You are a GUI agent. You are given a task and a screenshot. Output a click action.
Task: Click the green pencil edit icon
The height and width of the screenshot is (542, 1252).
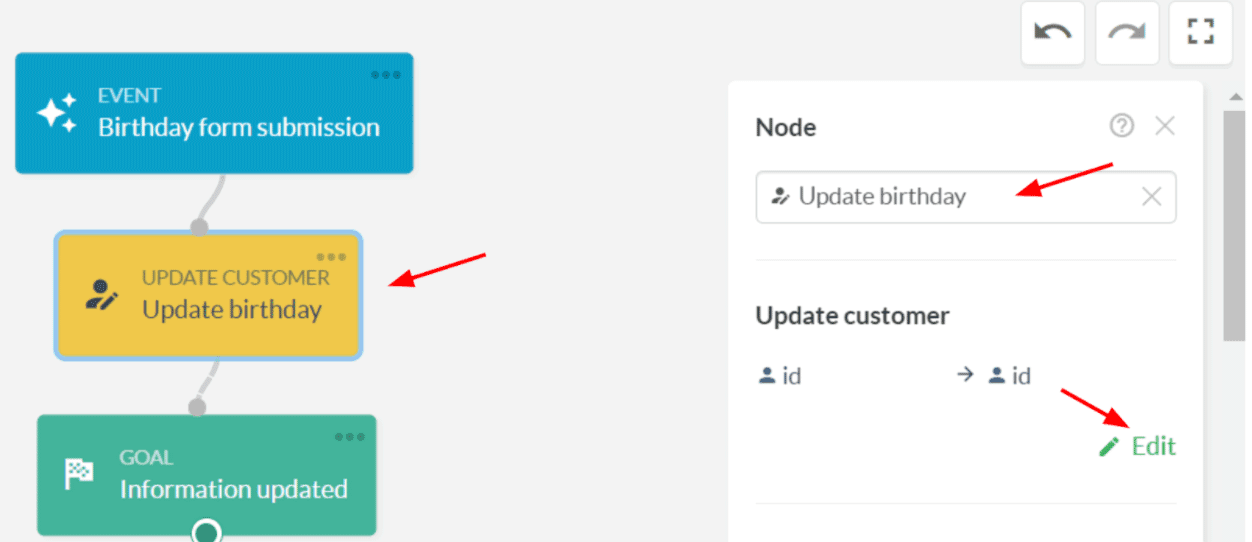(x=1108, y=447)
